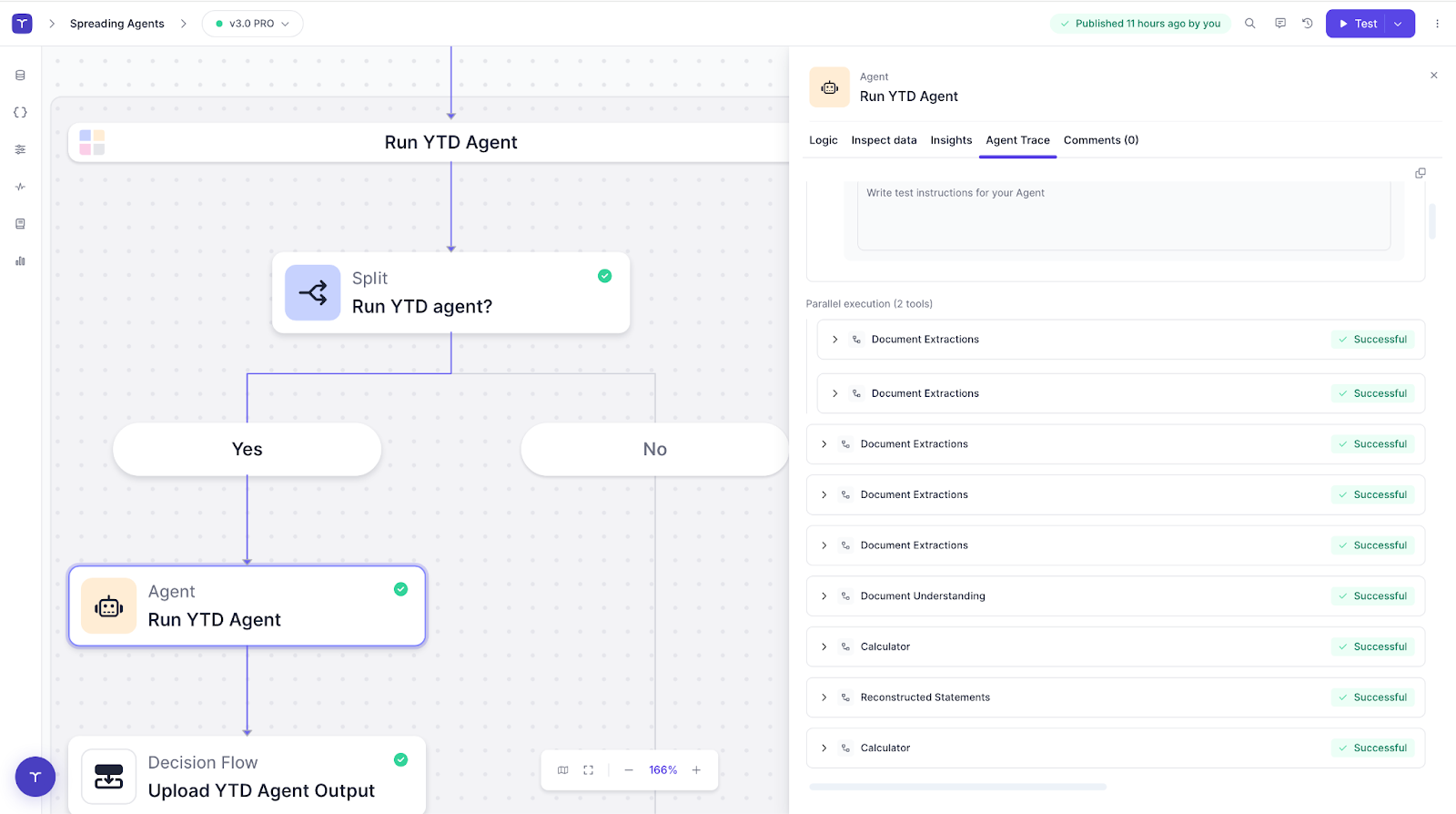Click the test instructions text field
This screenshot has height=814, width=1456.
[x=1123, y=215]
